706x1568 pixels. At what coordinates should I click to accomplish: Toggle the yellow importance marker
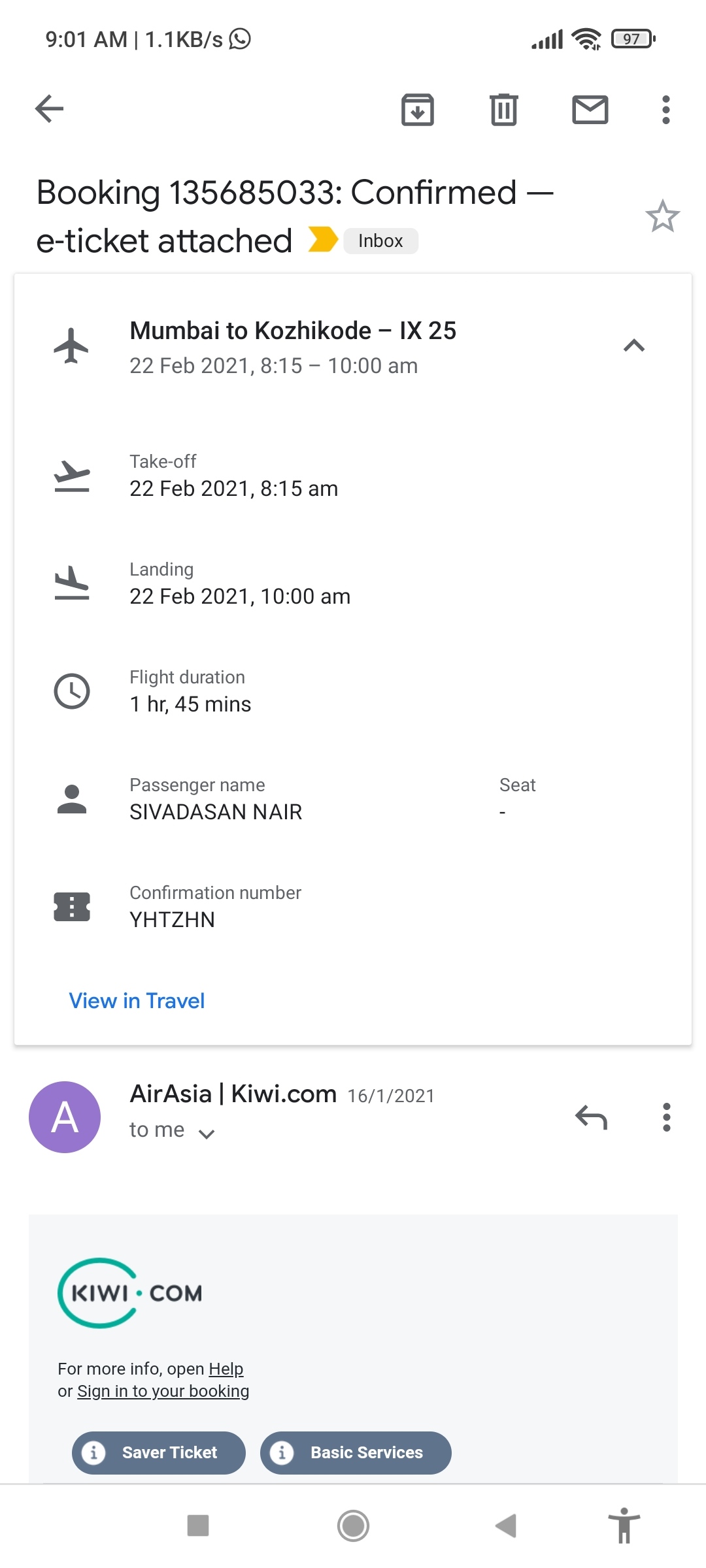point(323,240)
